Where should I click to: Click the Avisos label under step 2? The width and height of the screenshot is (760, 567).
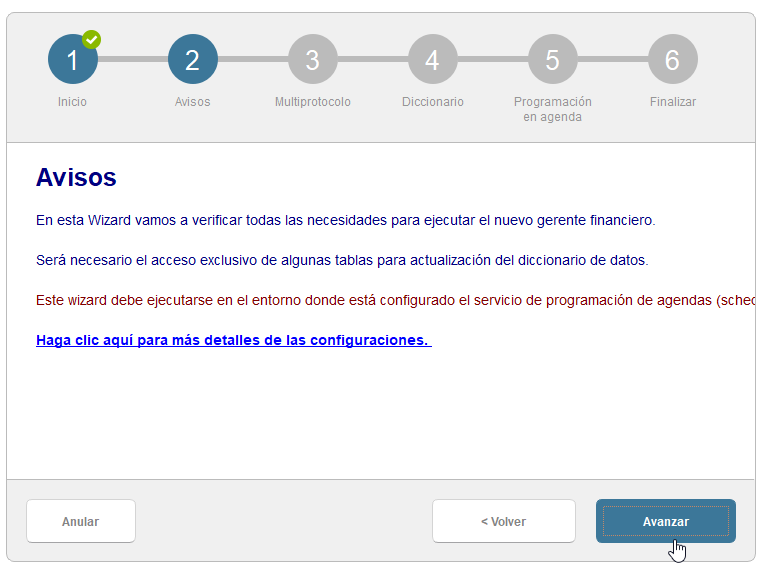tap(192, 102)
